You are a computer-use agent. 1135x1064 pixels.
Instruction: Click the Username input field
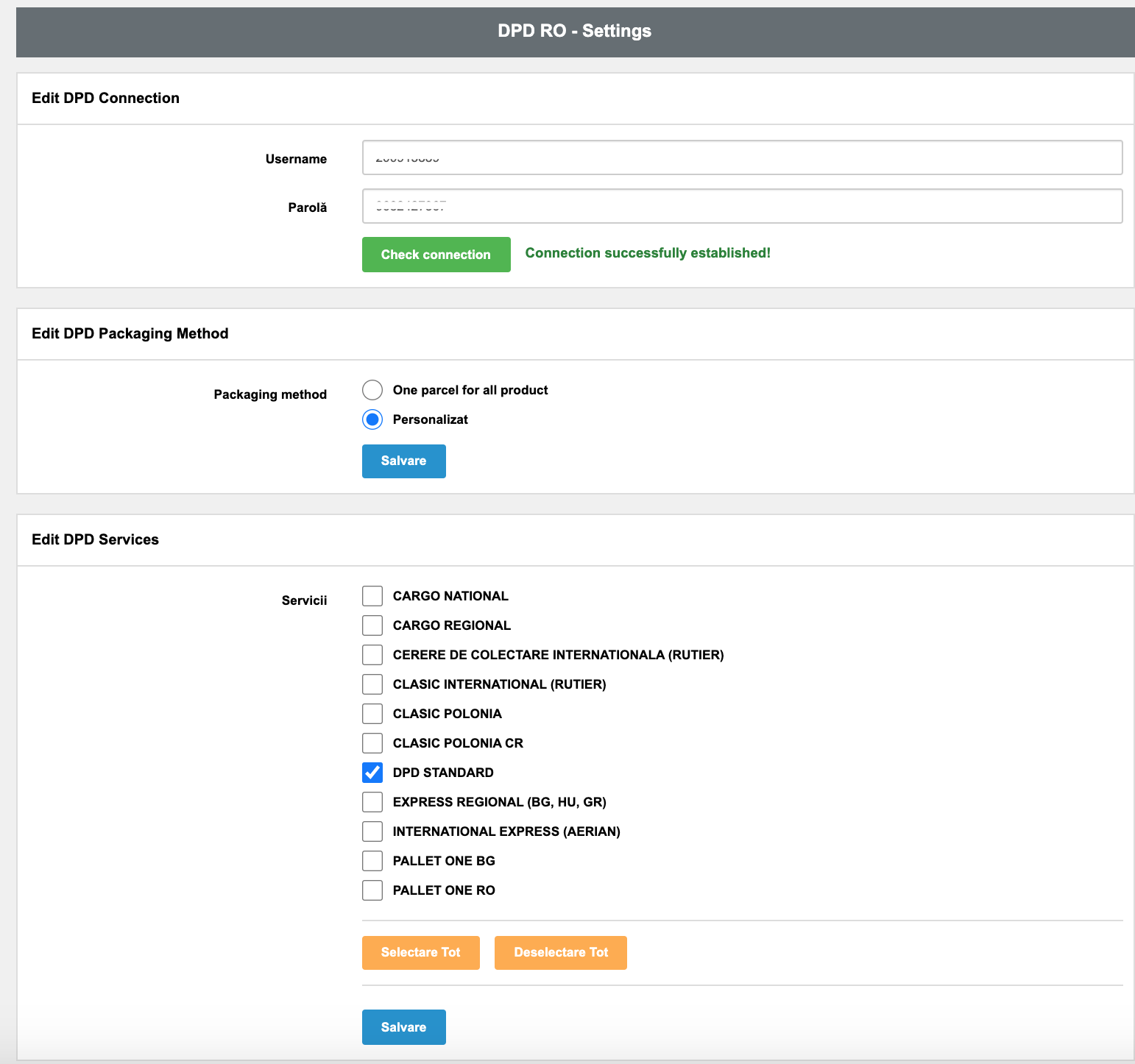[x=742, y=157]
